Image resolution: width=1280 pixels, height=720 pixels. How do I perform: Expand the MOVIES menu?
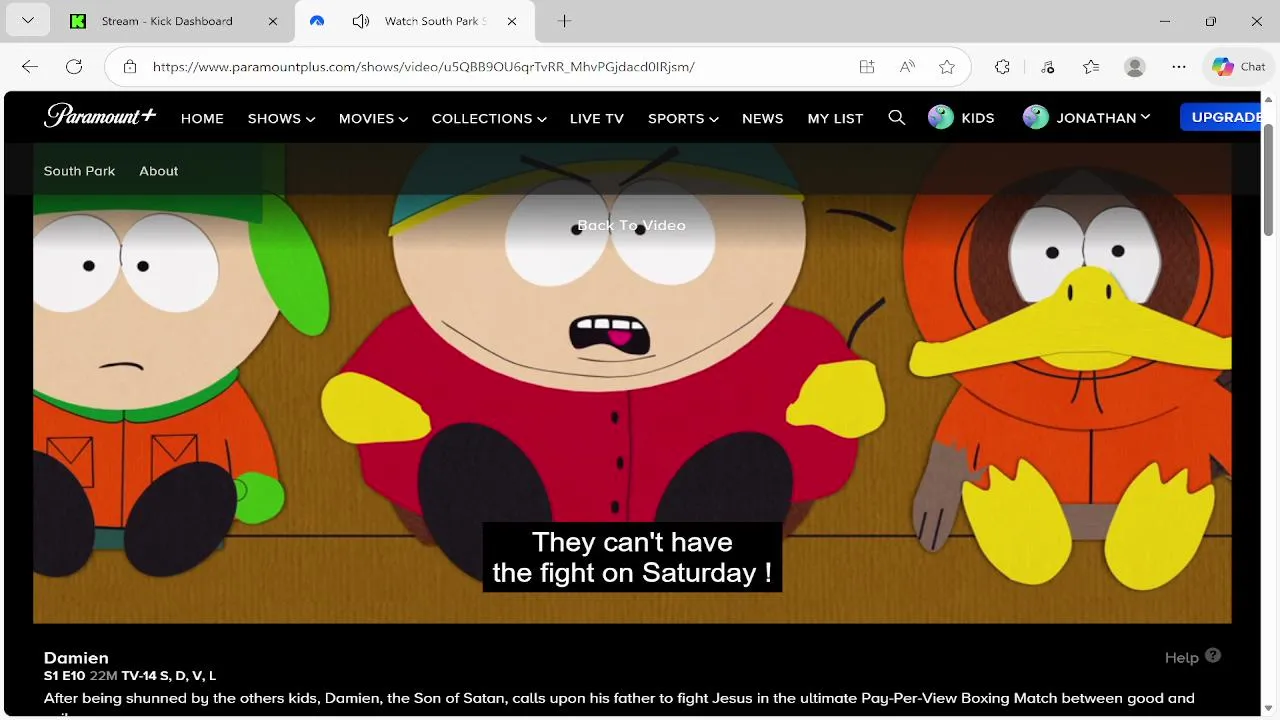(x=373, y=118)
